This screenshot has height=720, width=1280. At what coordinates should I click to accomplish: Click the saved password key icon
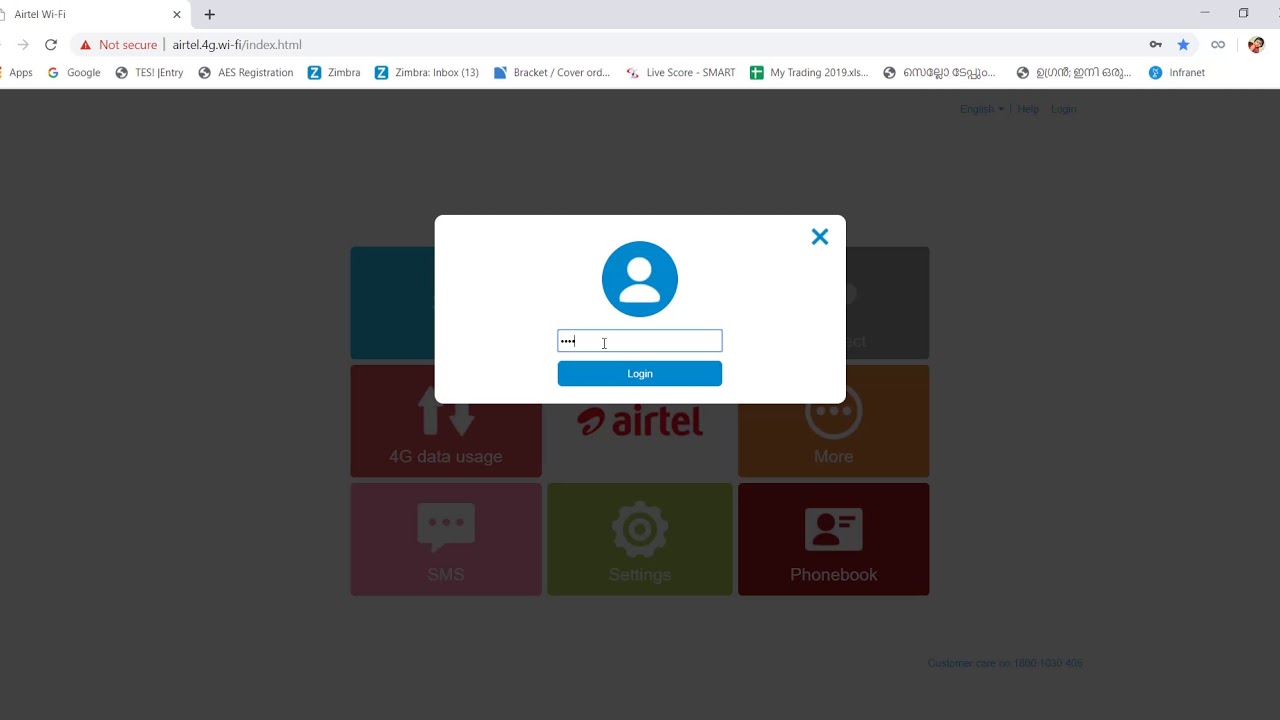(x=1155, y=45)
